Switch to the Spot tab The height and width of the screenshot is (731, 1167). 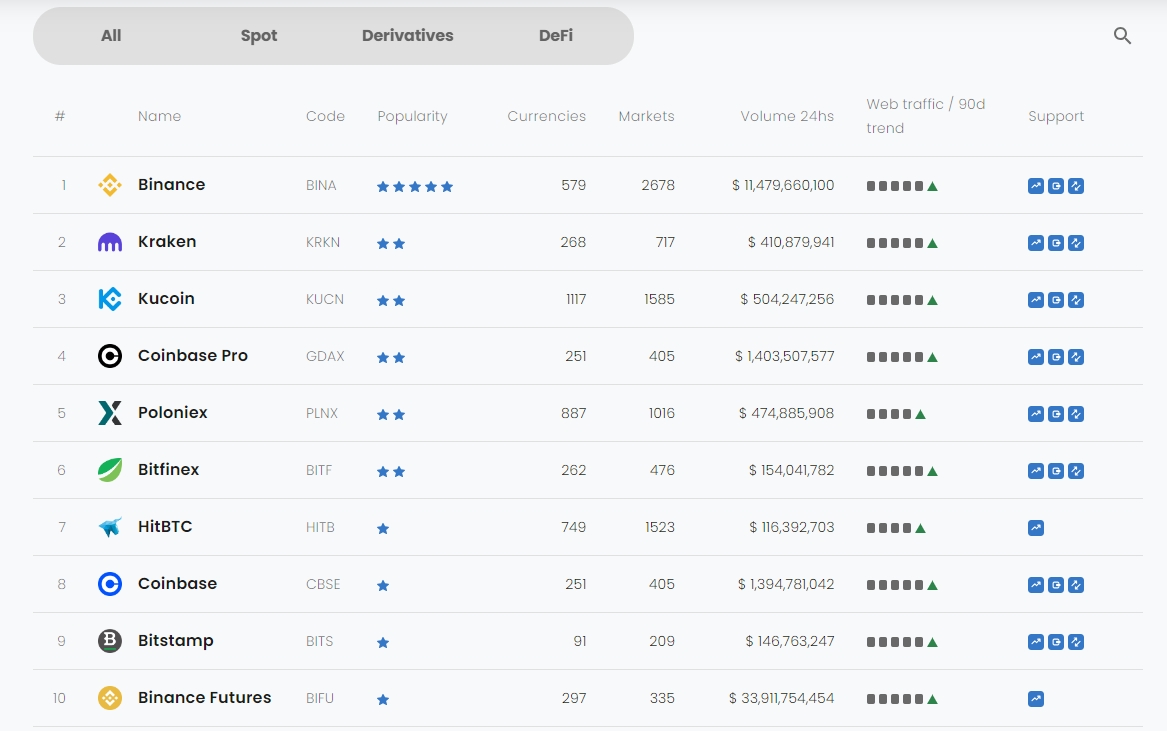(x=258, y=36)
